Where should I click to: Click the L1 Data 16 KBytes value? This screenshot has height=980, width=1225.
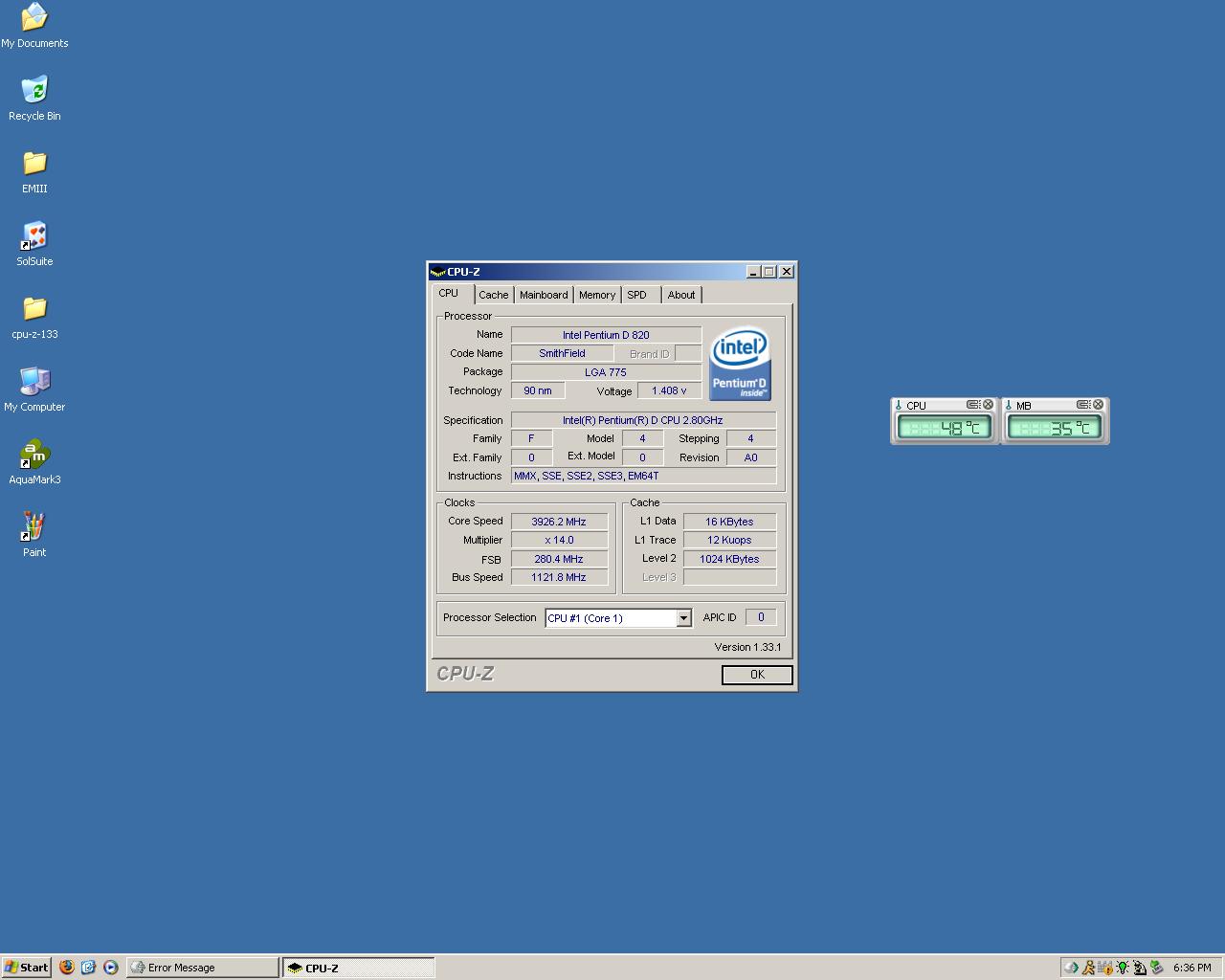[x=729, y=522]
